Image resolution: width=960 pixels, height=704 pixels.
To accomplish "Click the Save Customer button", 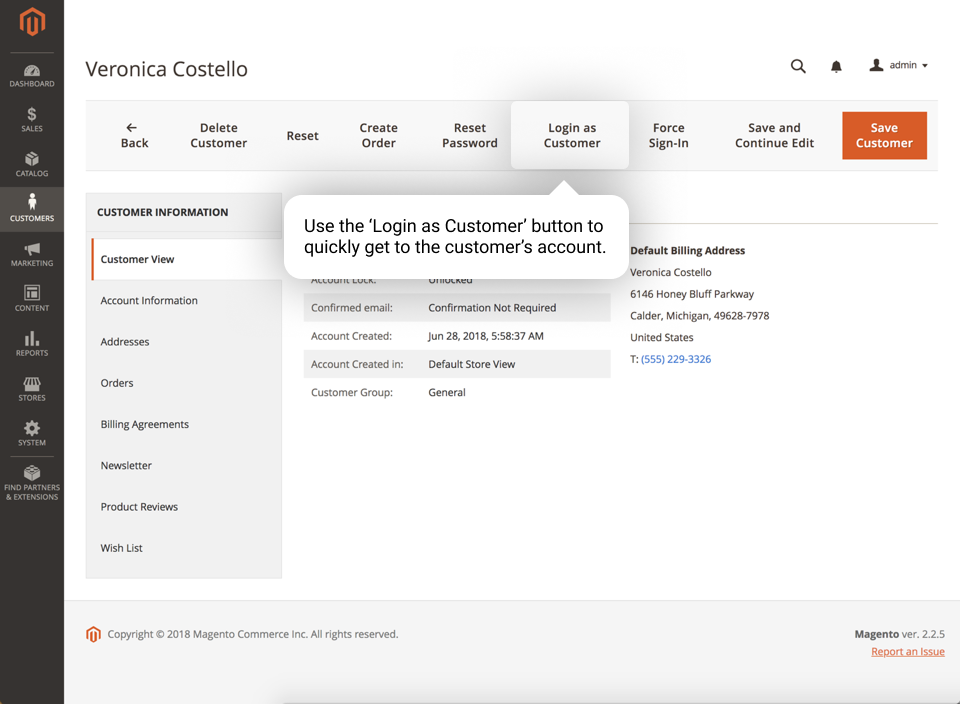I will (884, 135).
